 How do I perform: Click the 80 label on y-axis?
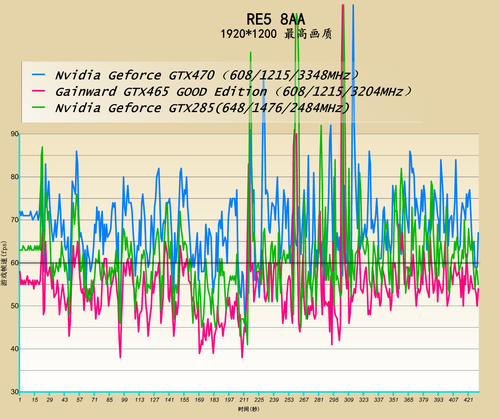click(14, 177)
